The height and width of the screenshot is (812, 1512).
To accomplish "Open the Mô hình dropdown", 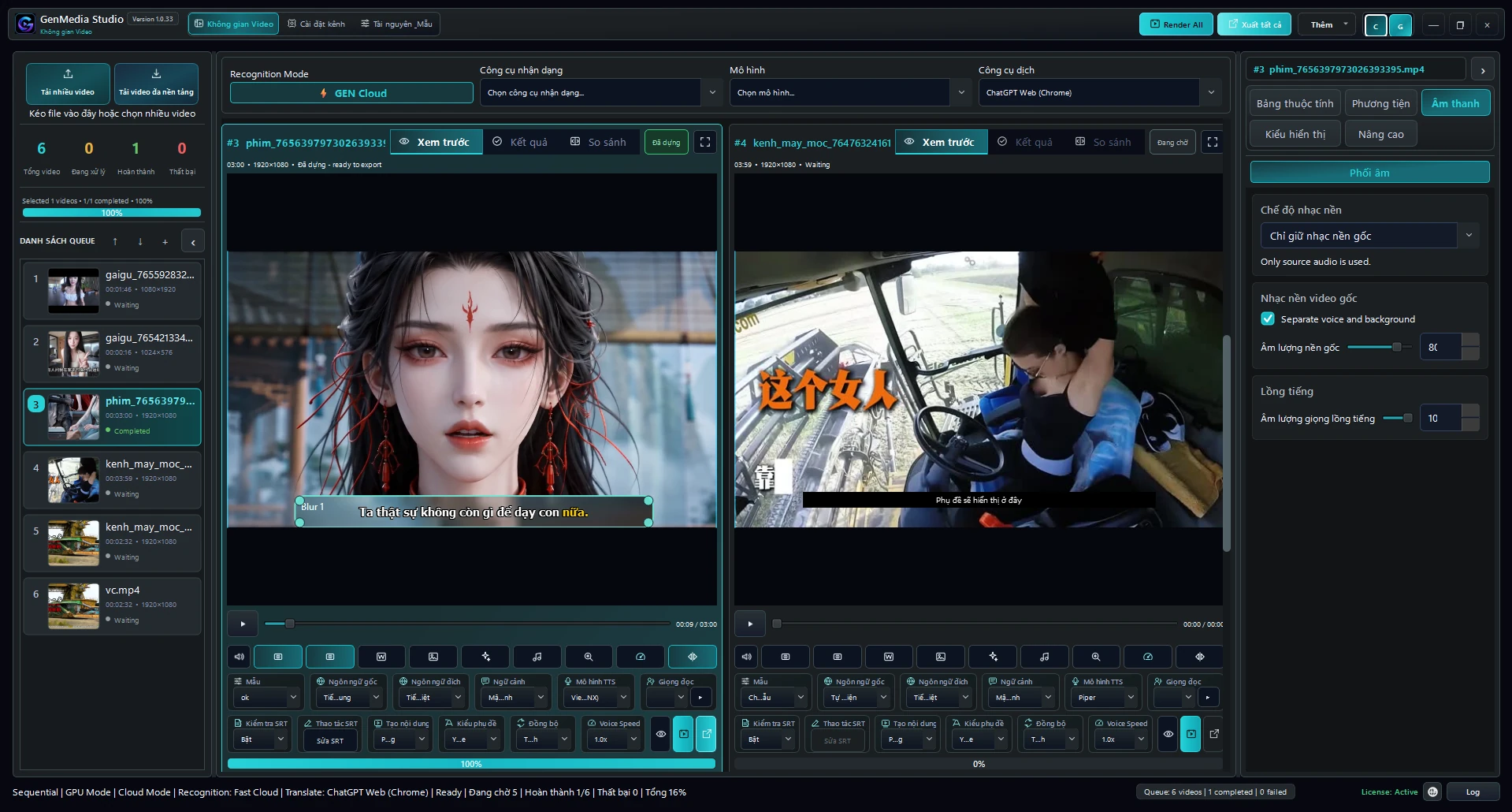I will [850, 92].
